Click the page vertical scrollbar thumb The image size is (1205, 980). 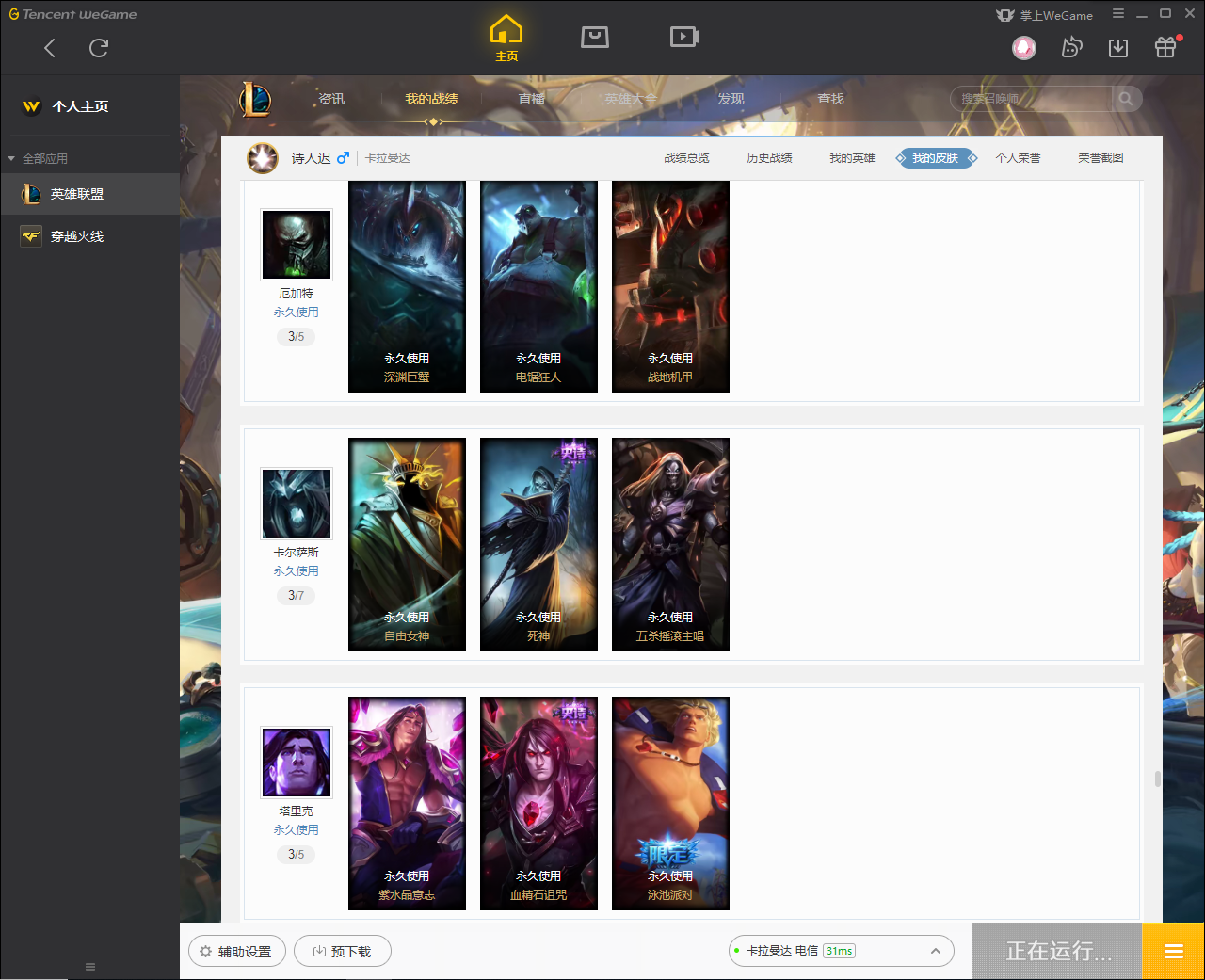1157,779
